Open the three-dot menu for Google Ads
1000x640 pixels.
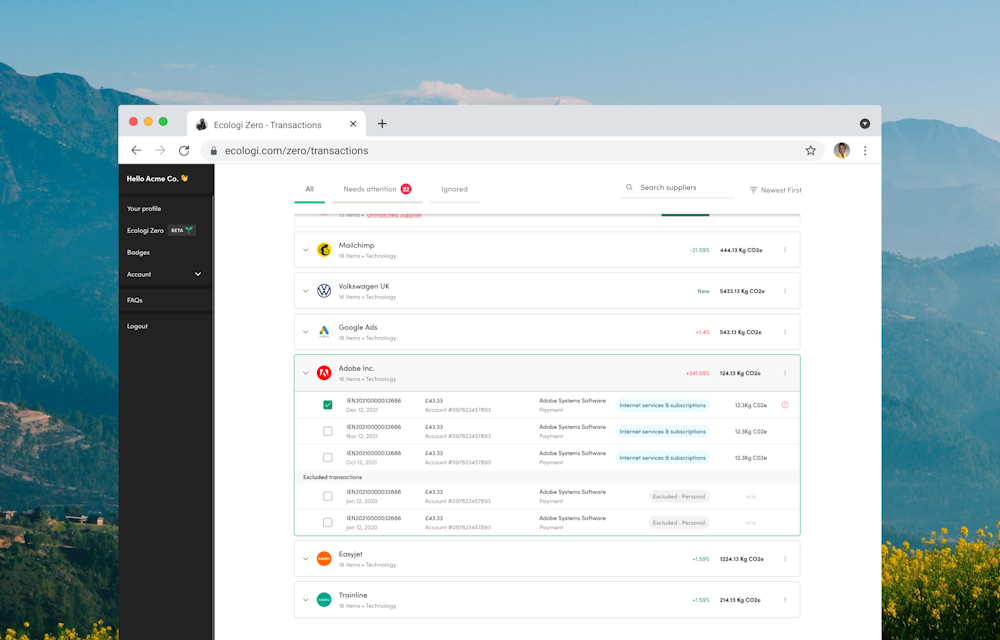pyautogui.click(x=785, y=332)
